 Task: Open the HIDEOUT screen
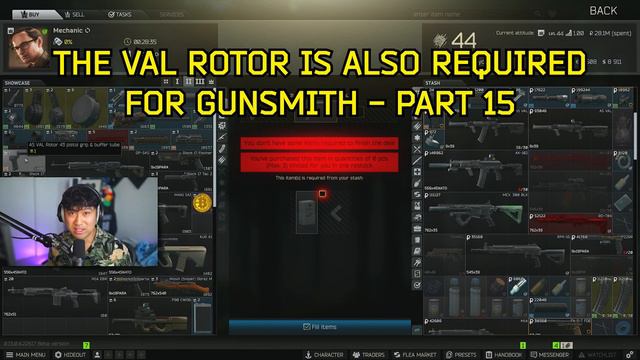point(70,355)
